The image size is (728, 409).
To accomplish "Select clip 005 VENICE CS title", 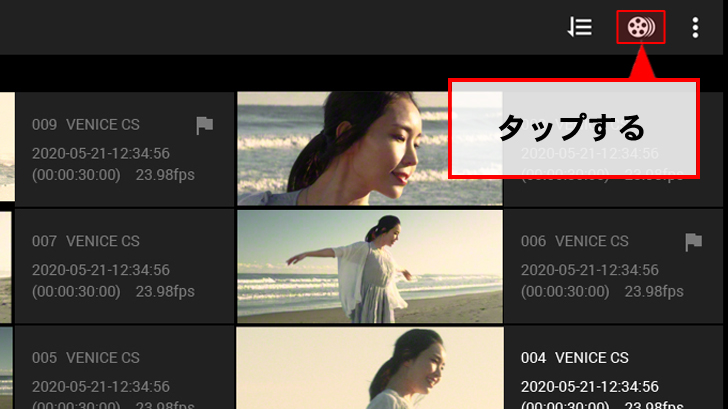I will pyautogui.click(x=86, y=358).
